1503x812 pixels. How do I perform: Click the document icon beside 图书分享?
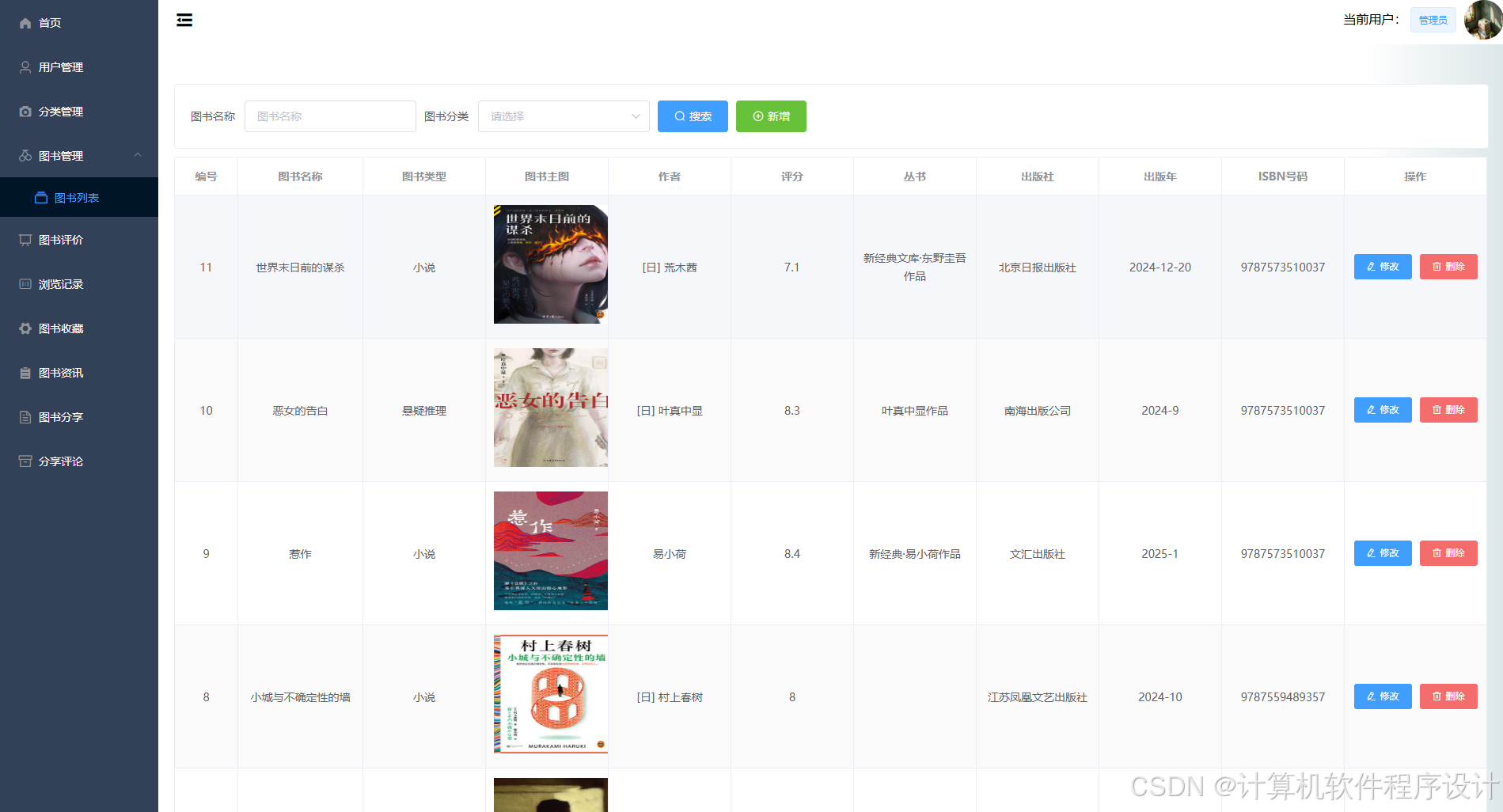[x=25, y=417]
